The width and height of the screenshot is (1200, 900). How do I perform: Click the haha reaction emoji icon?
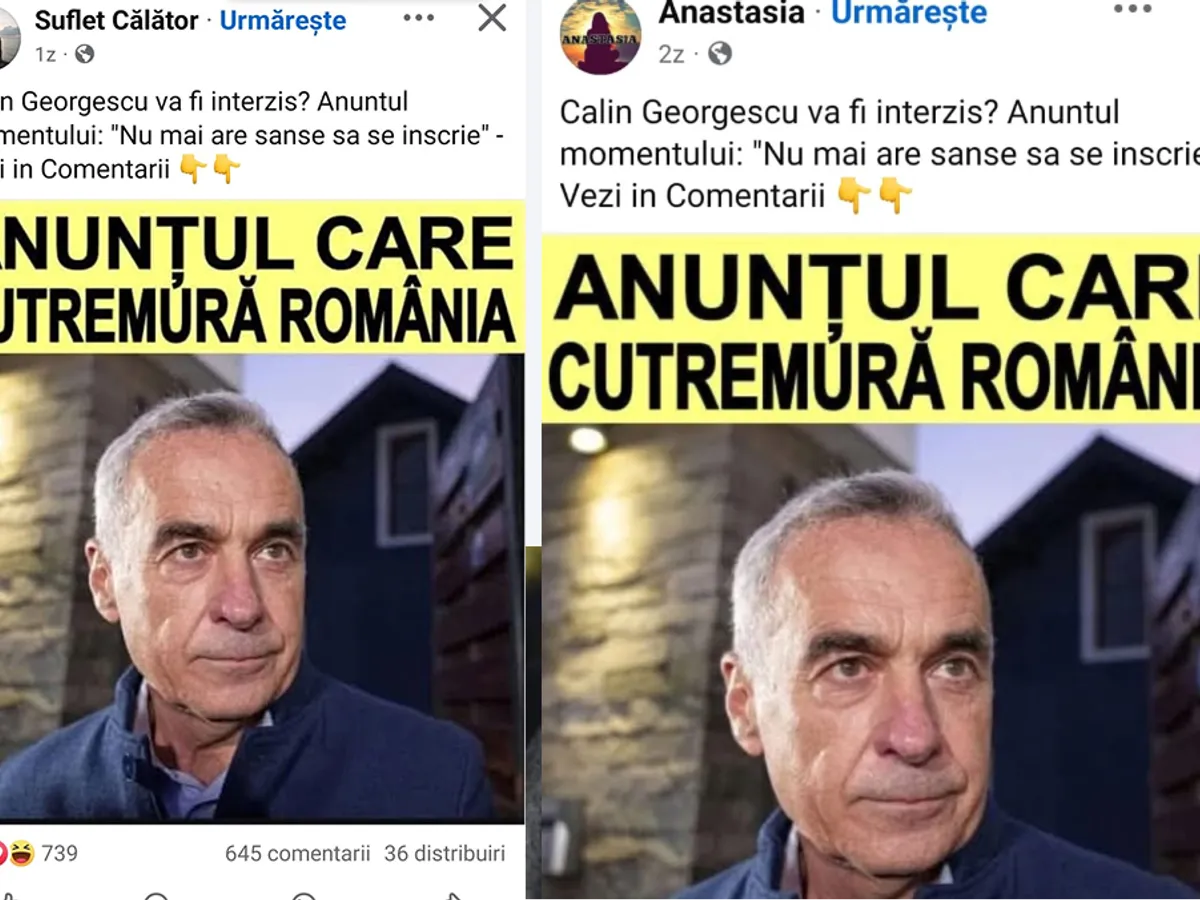click(x=22, y=853)
